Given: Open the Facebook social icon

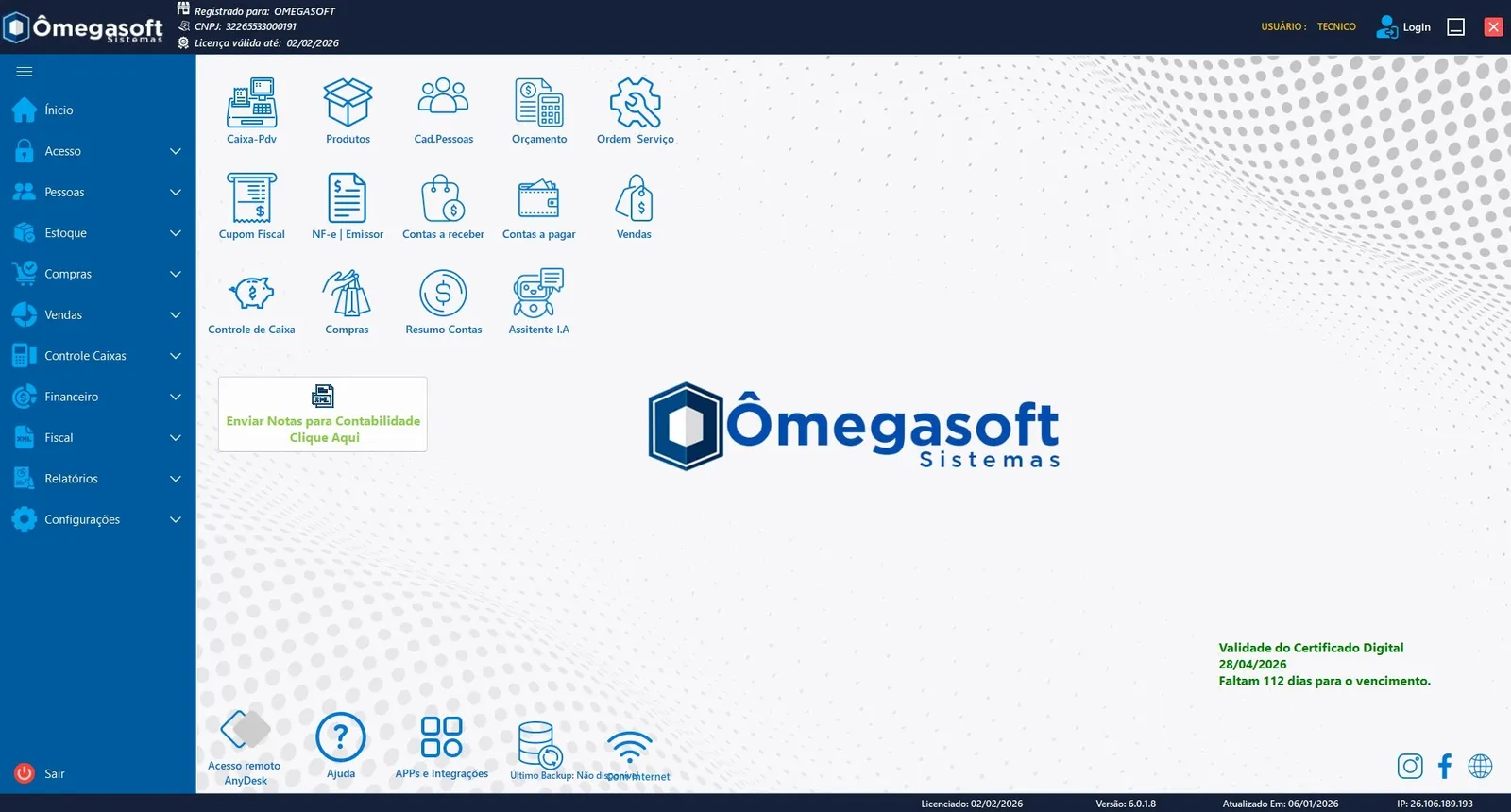Looking at the screenshot, I should (x=1445, y=766).
